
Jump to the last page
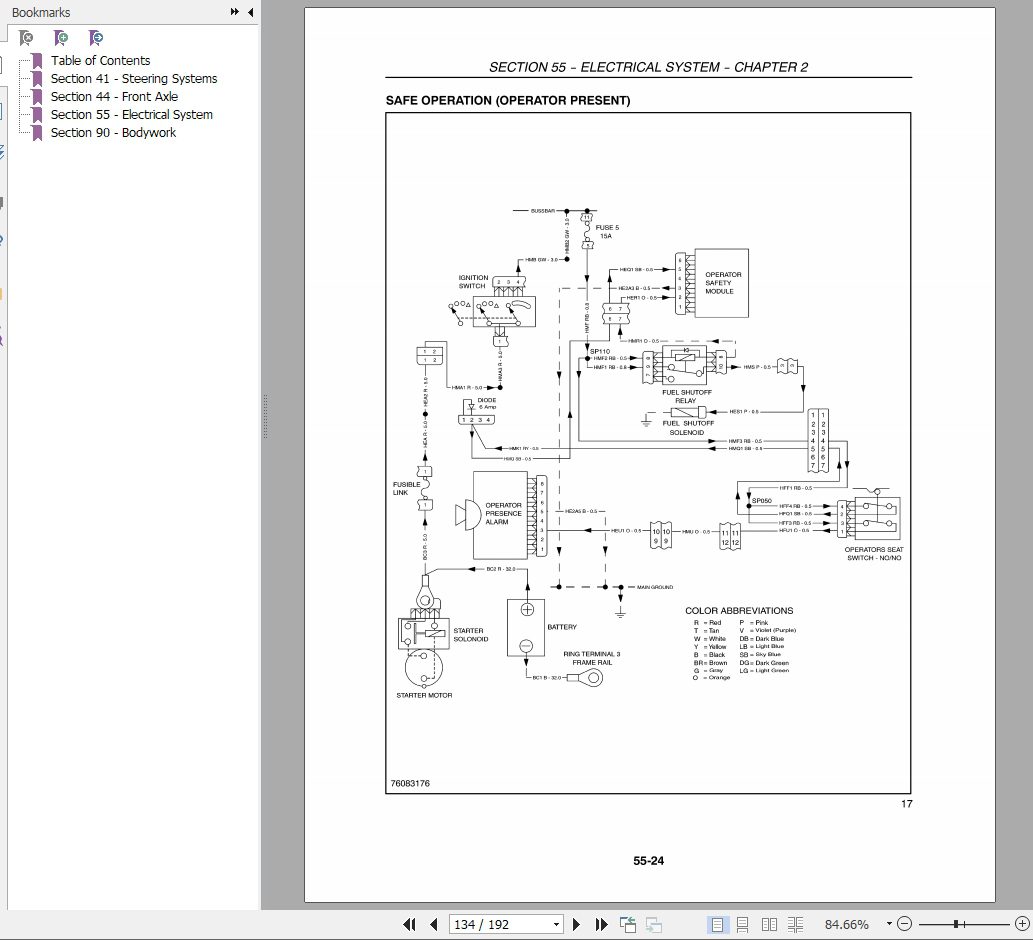pos(601,924)
